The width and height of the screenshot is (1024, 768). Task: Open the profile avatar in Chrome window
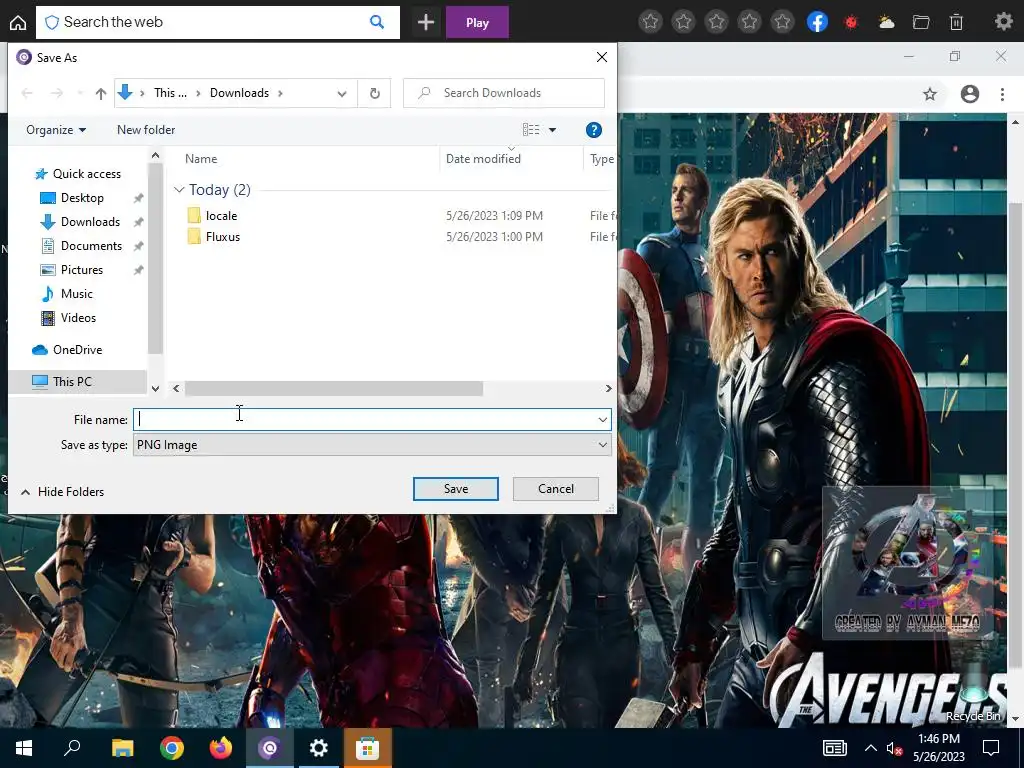click(x=970, y=94)
